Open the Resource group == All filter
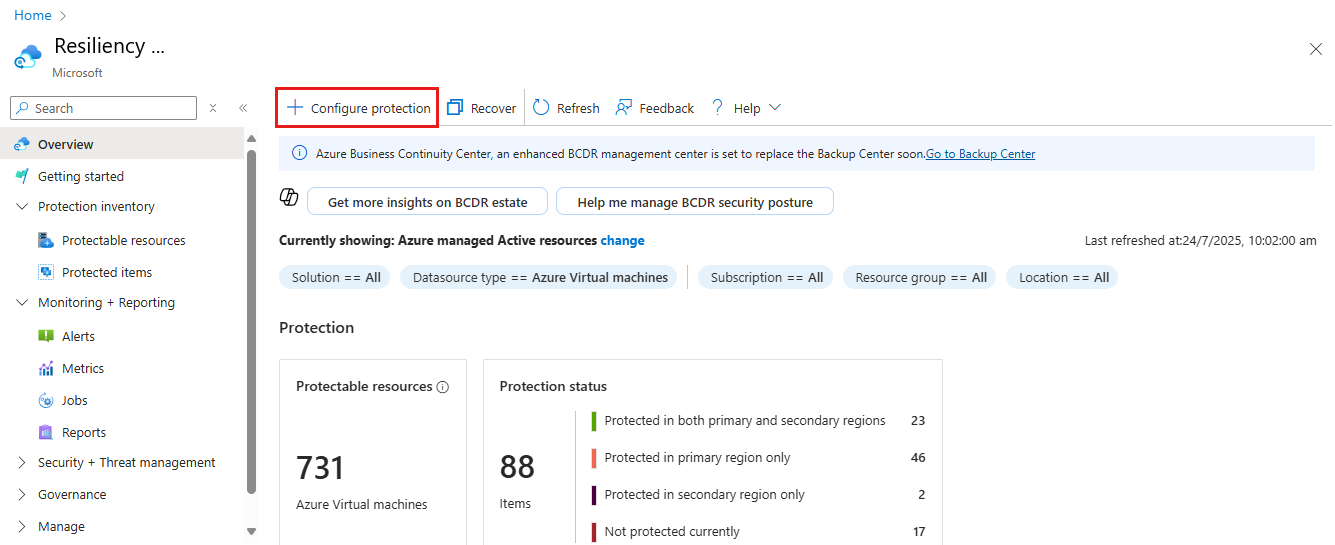 coord(921,278)
